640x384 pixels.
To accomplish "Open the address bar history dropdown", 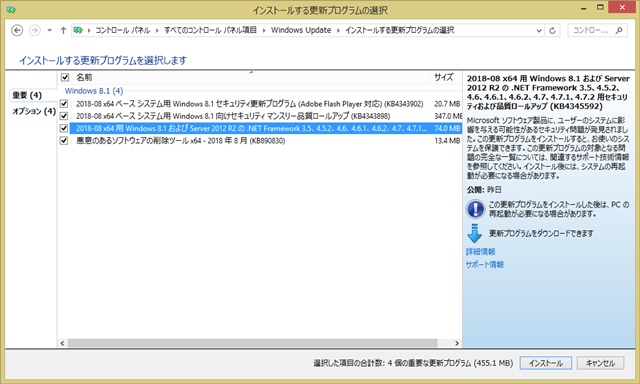I will 539,31.
